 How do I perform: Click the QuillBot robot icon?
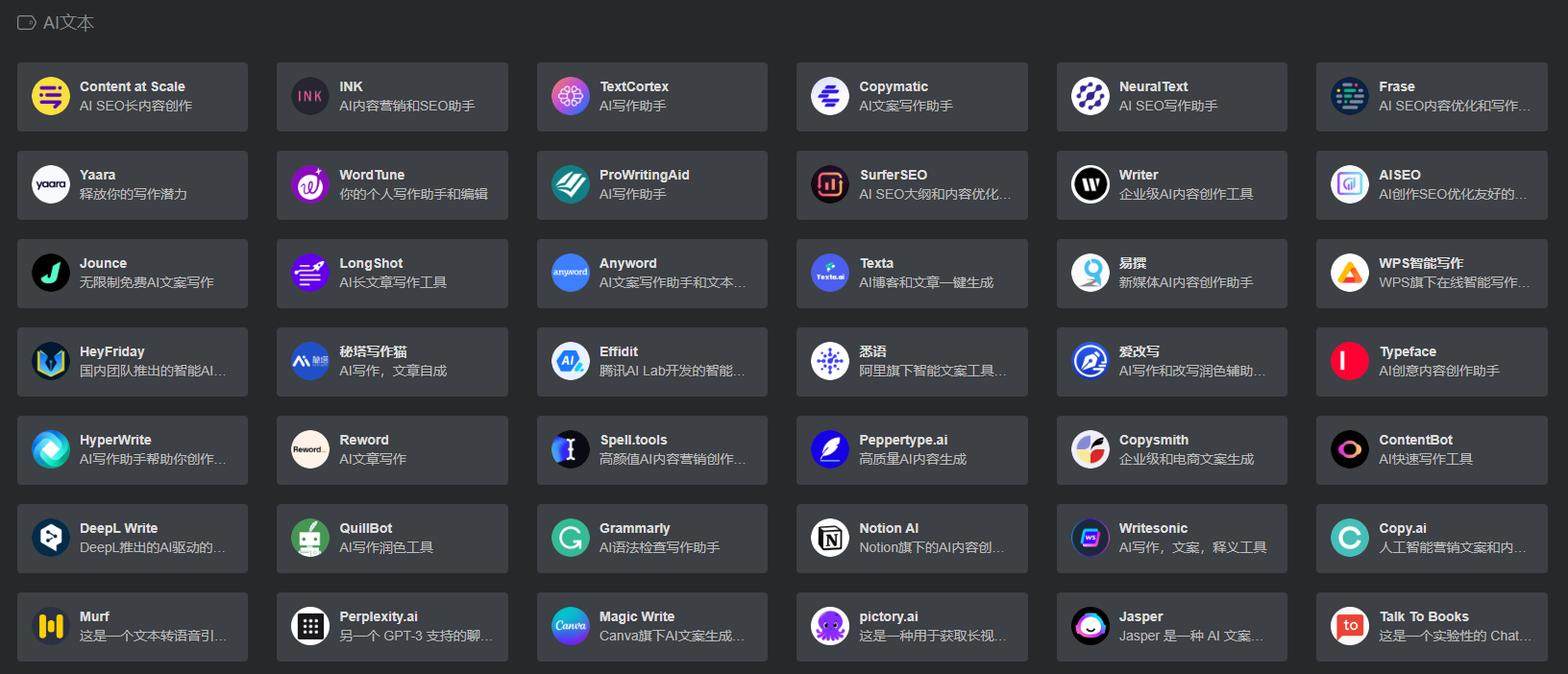pos(310,539)
